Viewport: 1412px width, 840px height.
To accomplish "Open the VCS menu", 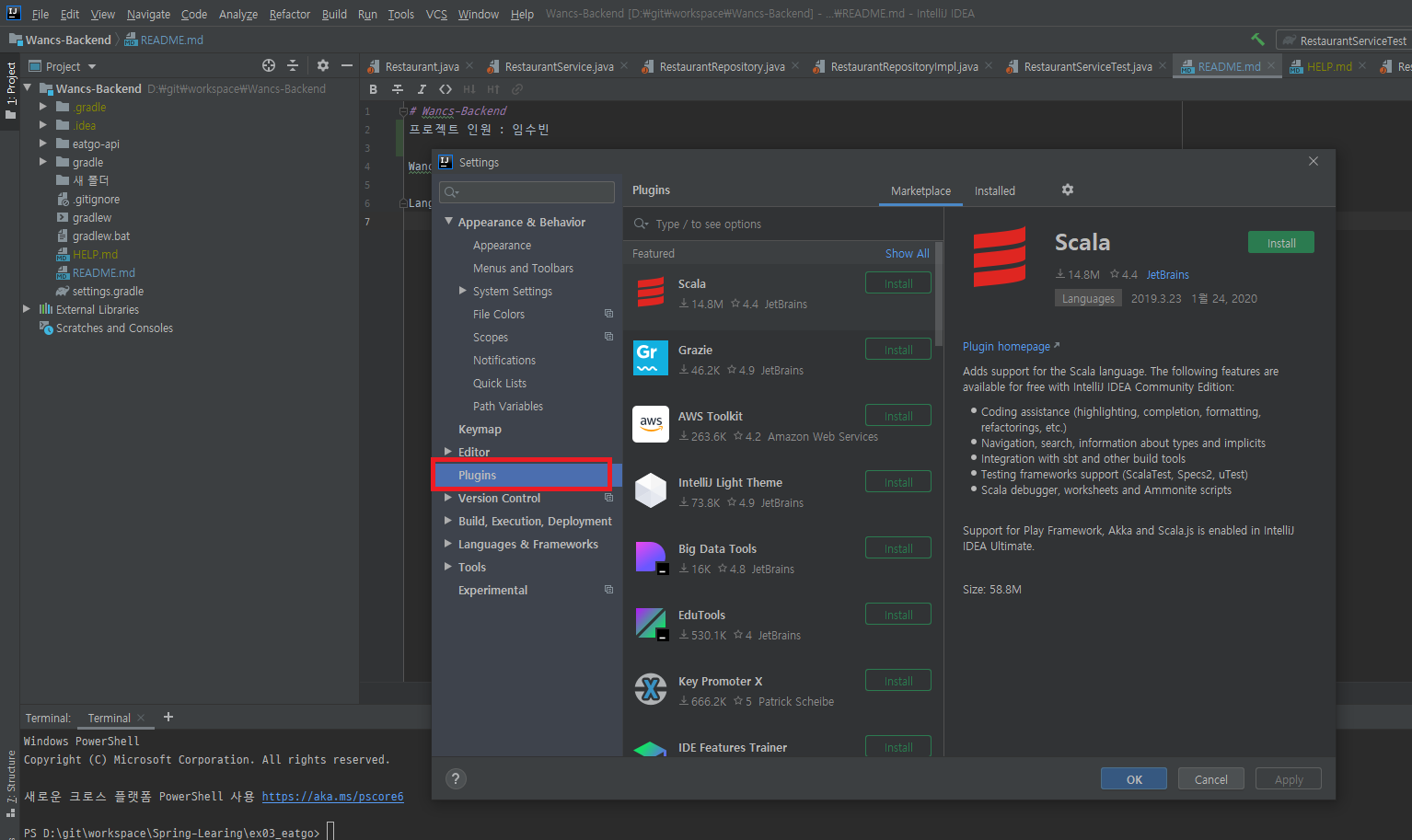I will (436, 14).
